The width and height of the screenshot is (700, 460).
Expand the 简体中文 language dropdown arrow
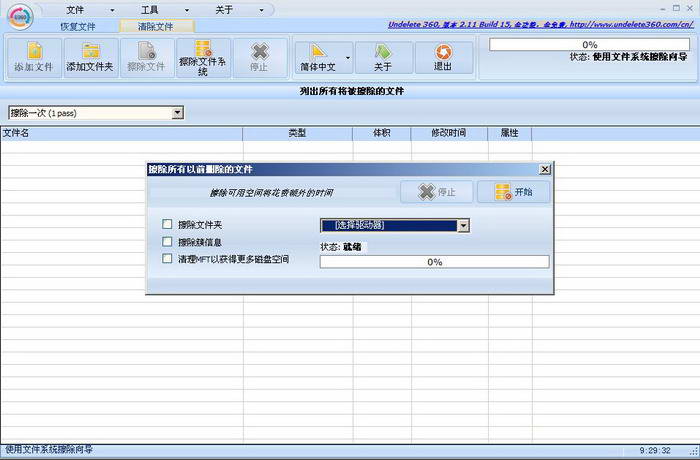348,58
